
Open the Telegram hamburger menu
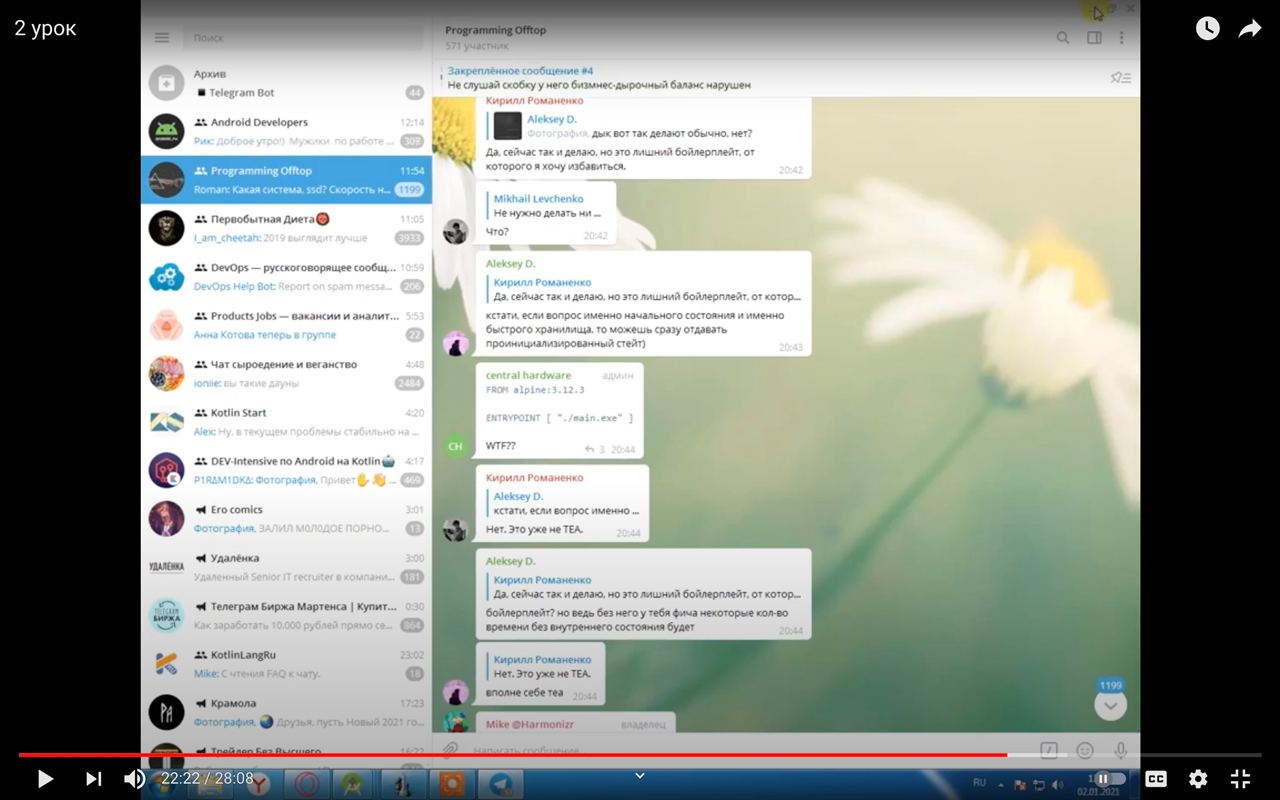pos(162,38)
